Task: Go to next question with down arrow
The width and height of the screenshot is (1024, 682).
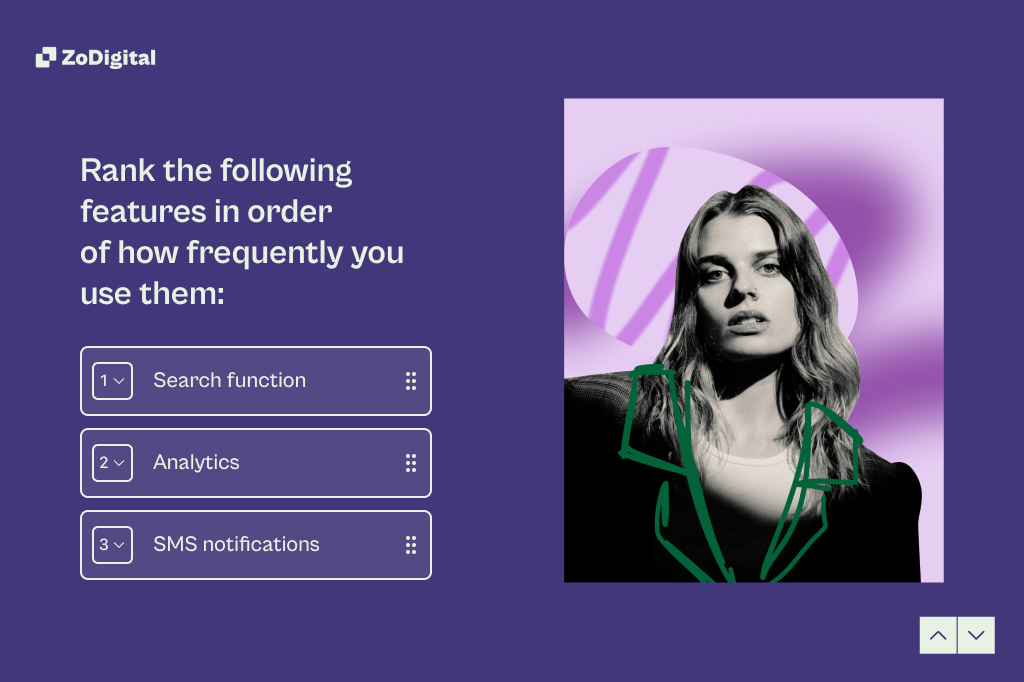Action: point(976,635)
